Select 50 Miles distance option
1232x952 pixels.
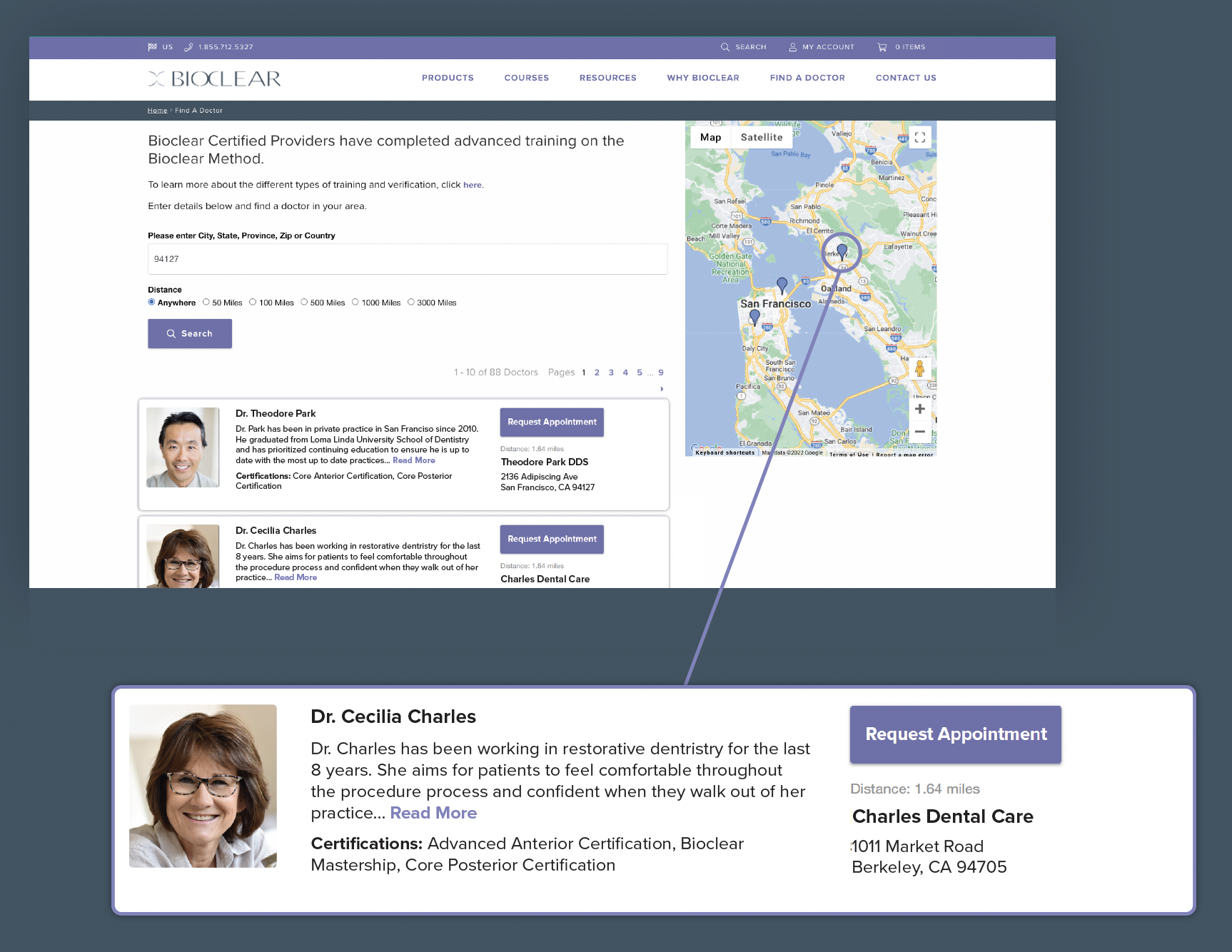coord(206,302)
